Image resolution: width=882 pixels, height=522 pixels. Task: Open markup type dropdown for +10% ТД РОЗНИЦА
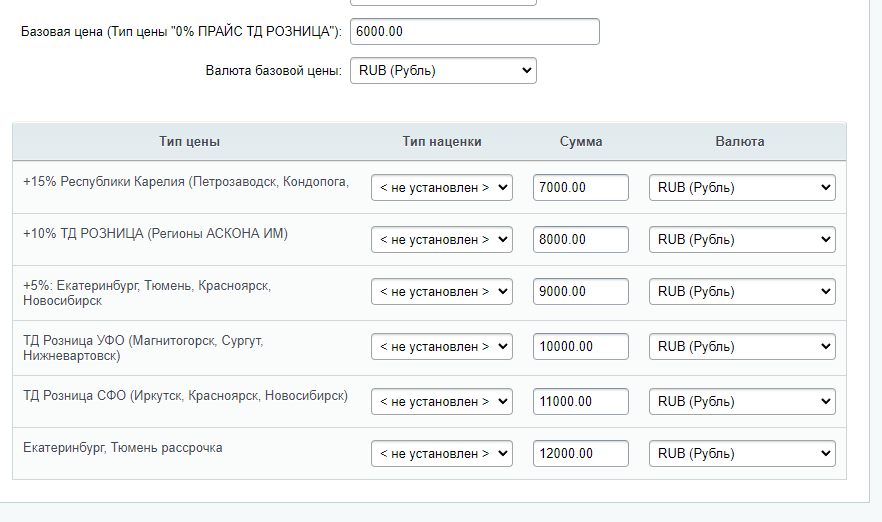coord(441,240)
